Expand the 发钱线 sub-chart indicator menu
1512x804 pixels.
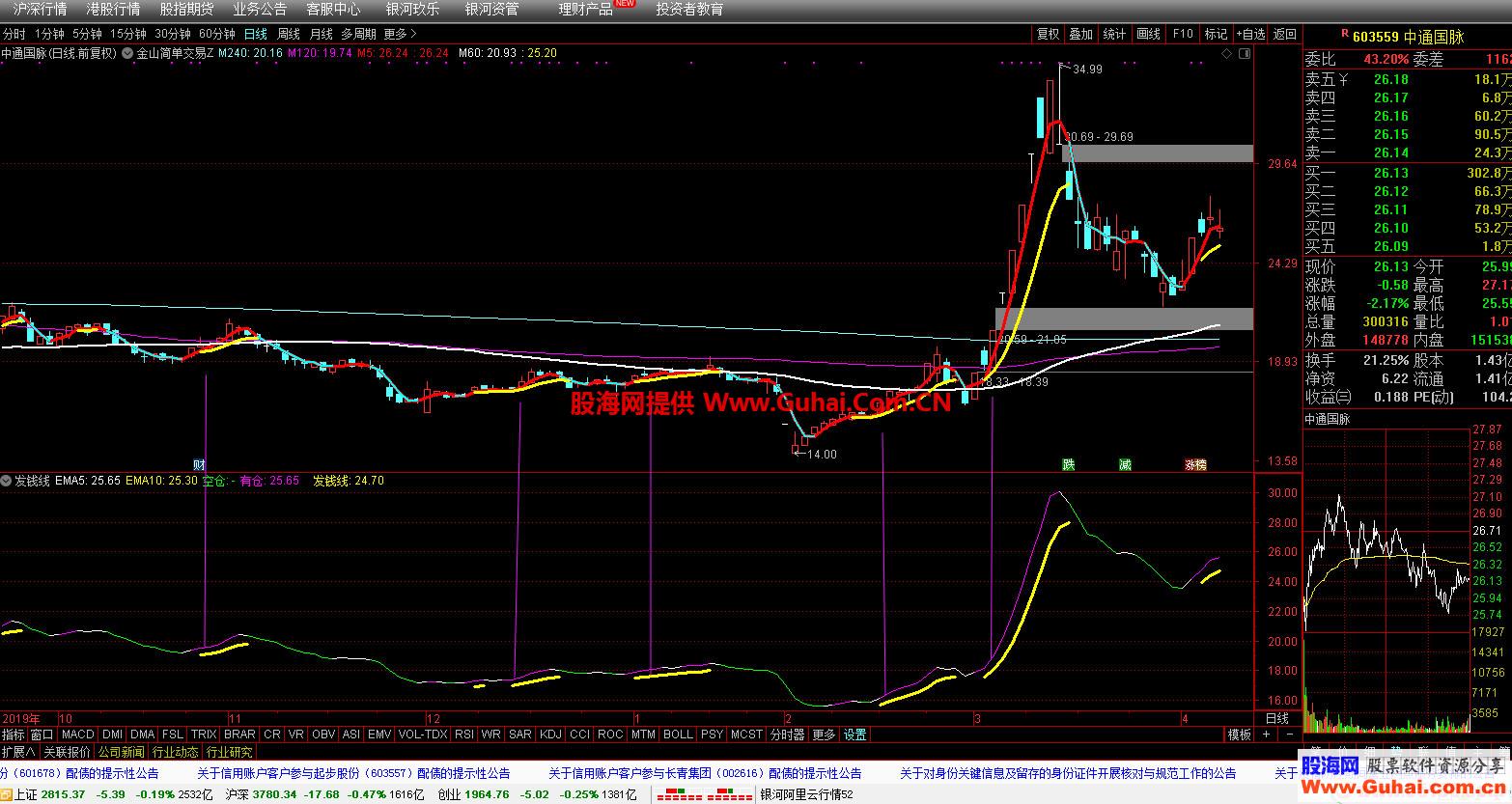click(x=7, y=480)
